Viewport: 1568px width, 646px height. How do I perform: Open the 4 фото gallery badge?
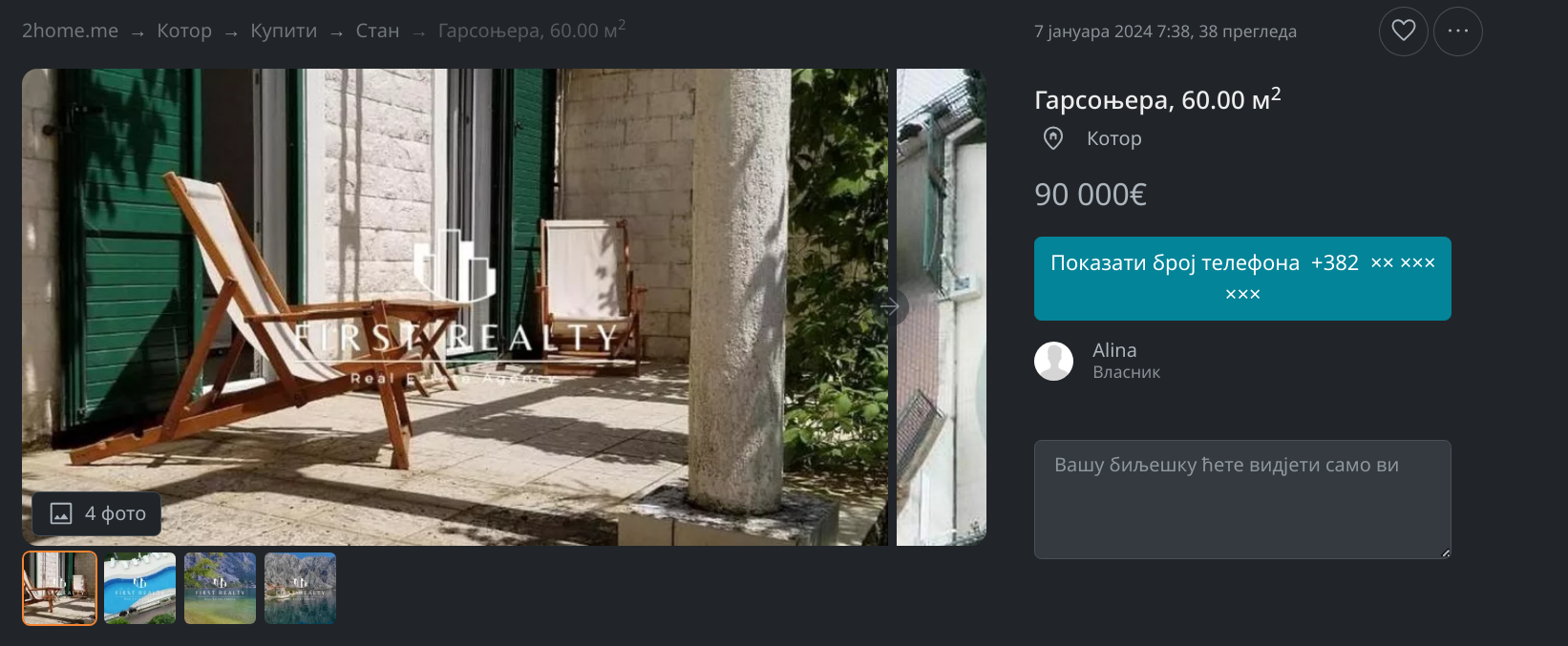[96, 513]
